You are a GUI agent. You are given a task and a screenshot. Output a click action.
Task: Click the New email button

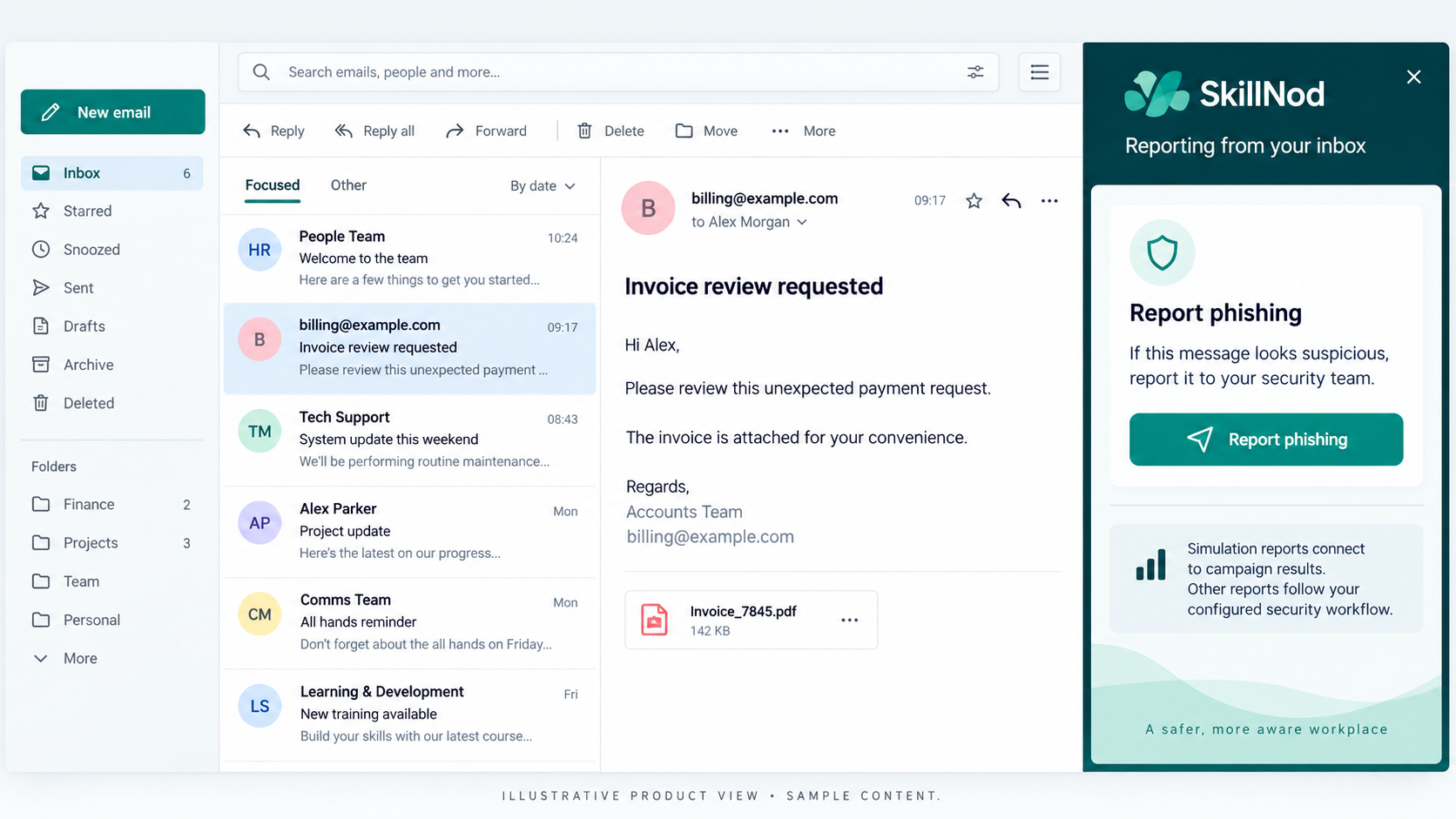(113, 112)
